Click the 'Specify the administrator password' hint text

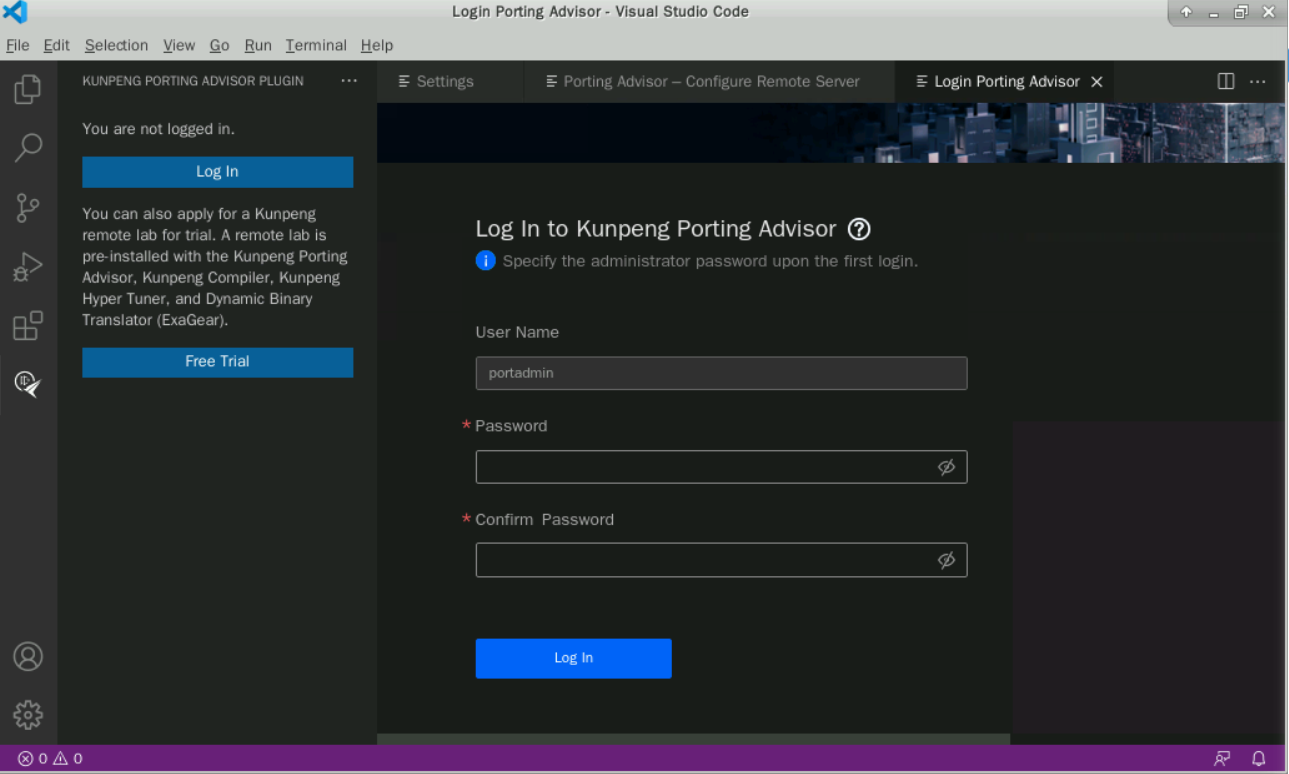click(x=710, y=261)
